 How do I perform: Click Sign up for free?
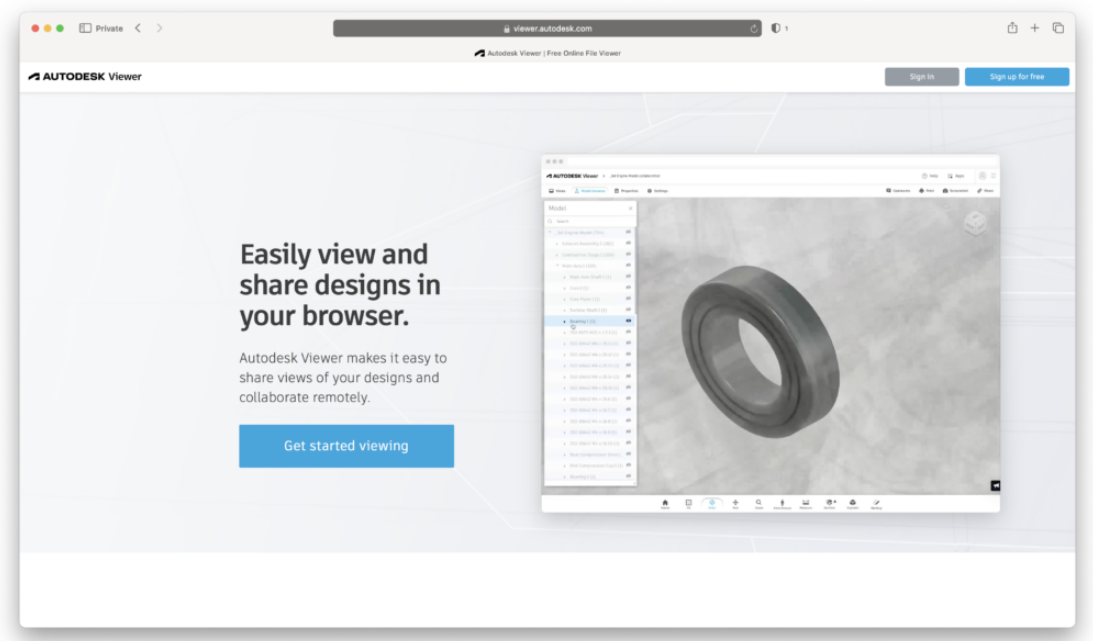tap(1017, 77)
